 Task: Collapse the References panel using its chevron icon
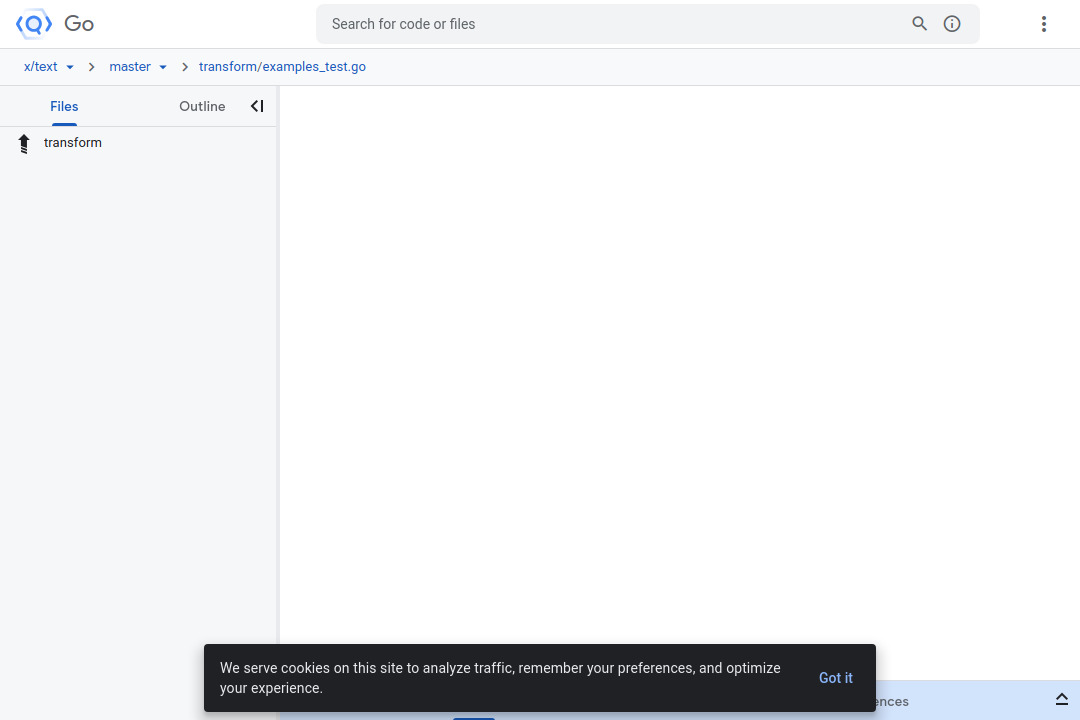(1062, 697)
